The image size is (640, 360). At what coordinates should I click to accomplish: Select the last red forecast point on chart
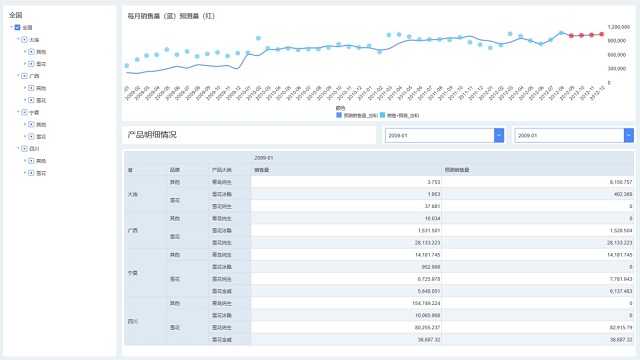[602, 34]
